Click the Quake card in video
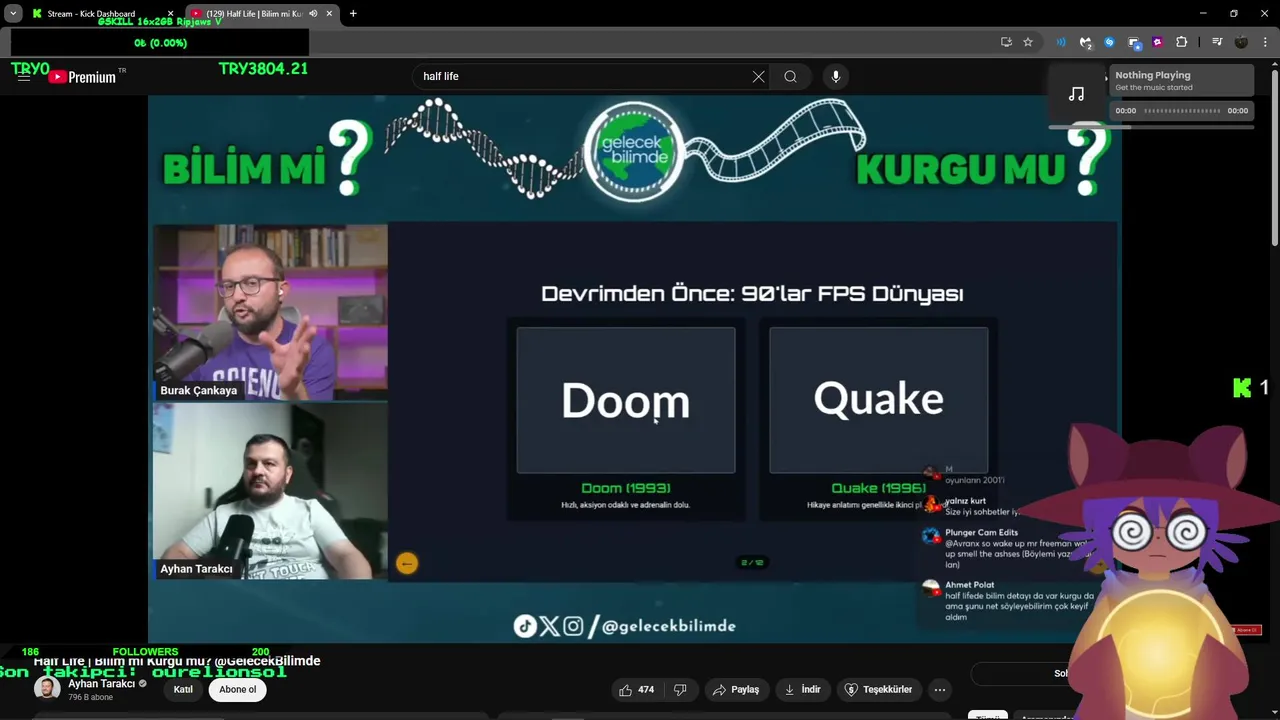Viewport: 1280px width, 720px height. 879,400
